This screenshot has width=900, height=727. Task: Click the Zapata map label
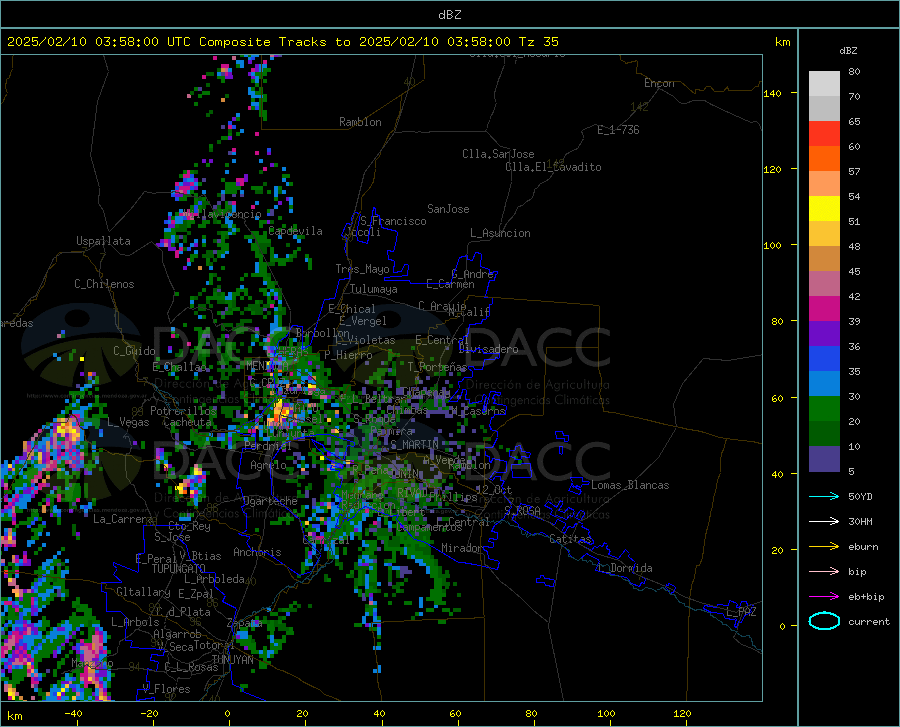coord(245,623)
